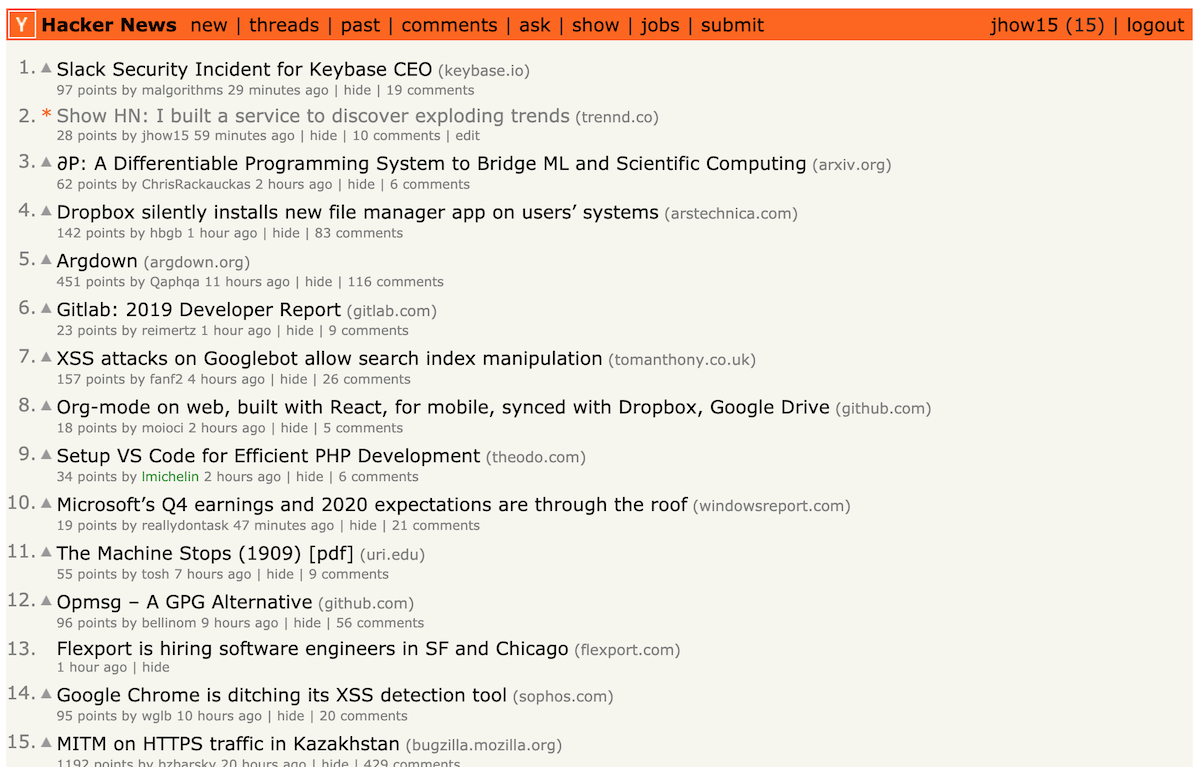
Task: Open 10 comments on Show HN story
Action: tap(396, 136)
